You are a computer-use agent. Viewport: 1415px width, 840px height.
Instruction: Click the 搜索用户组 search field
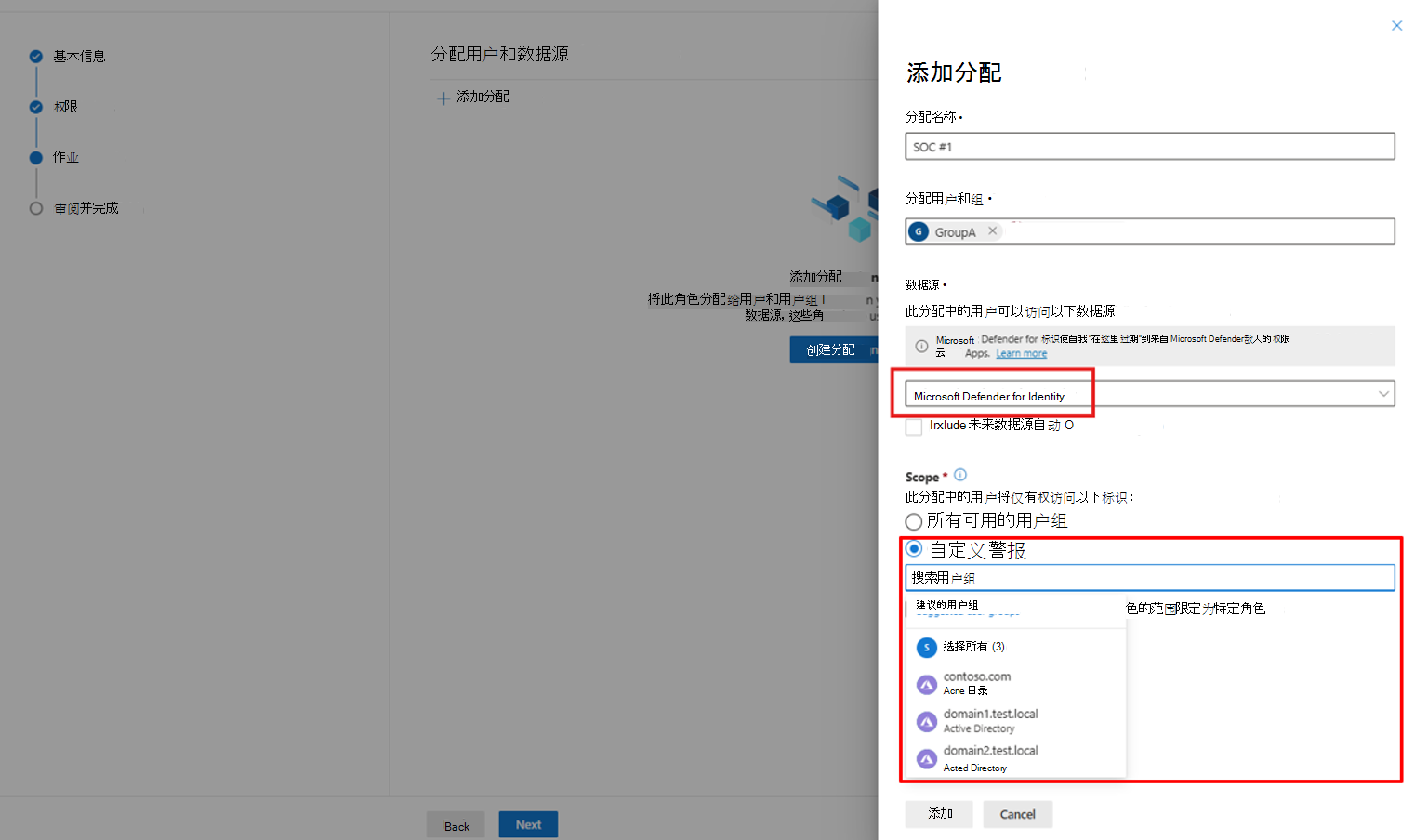(1149, 578)
